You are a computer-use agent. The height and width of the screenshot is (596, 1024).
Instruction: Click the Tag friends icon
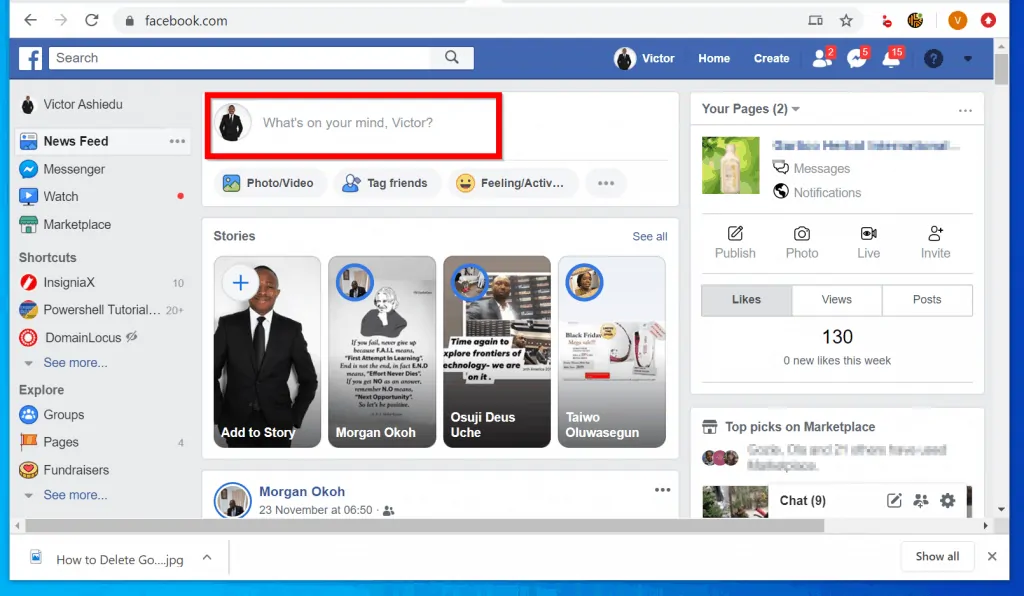pos(351,183)
